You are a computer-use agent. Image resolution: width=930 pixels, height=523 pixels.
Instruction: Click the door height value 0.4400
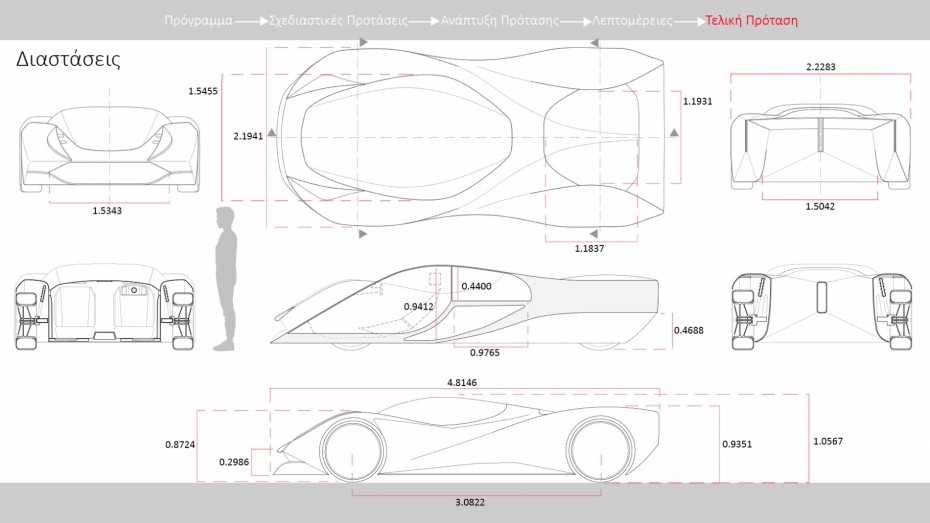(476, 286)
